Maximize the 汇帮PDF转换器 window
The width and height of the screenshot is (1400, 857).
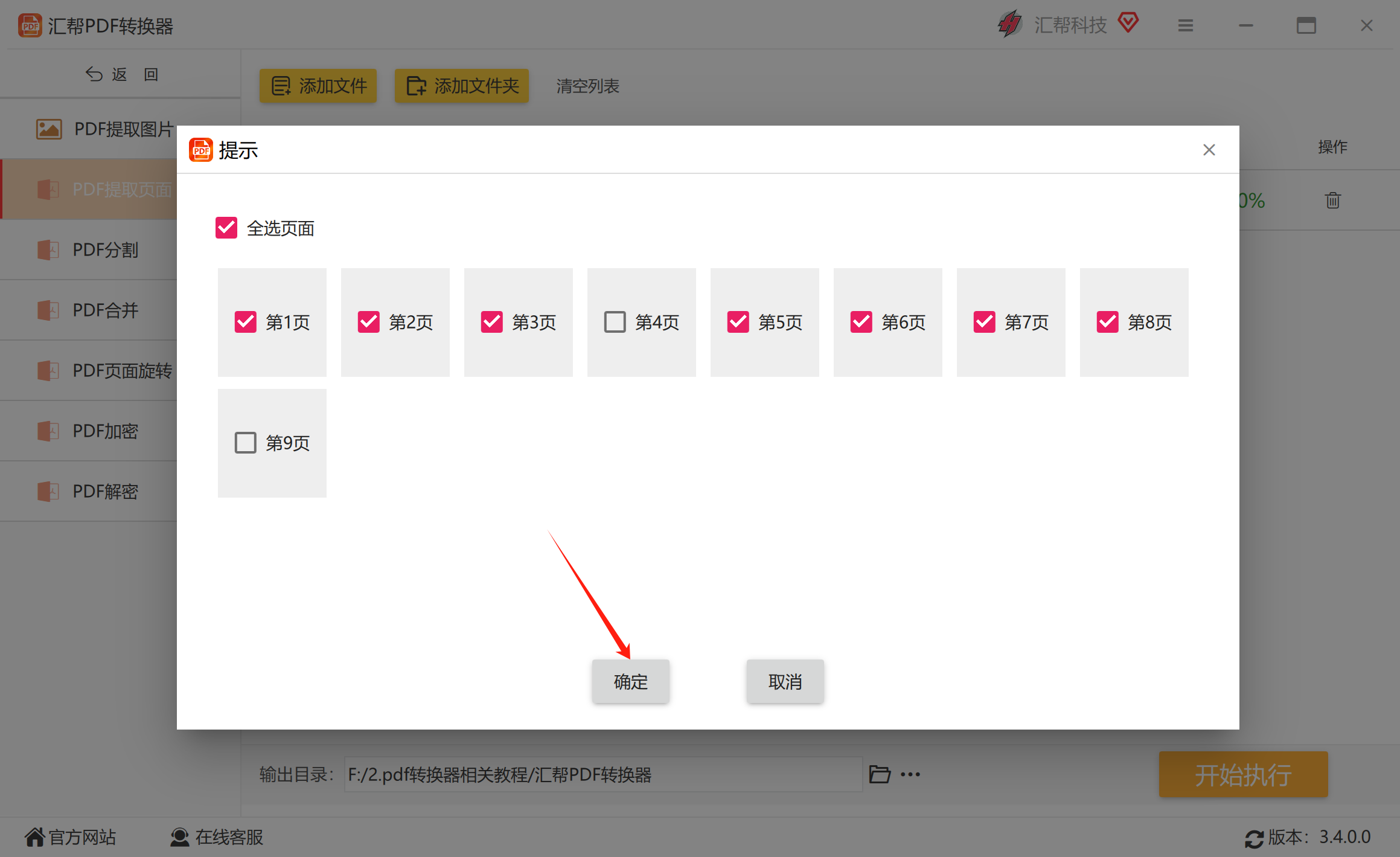[1306, 25]
